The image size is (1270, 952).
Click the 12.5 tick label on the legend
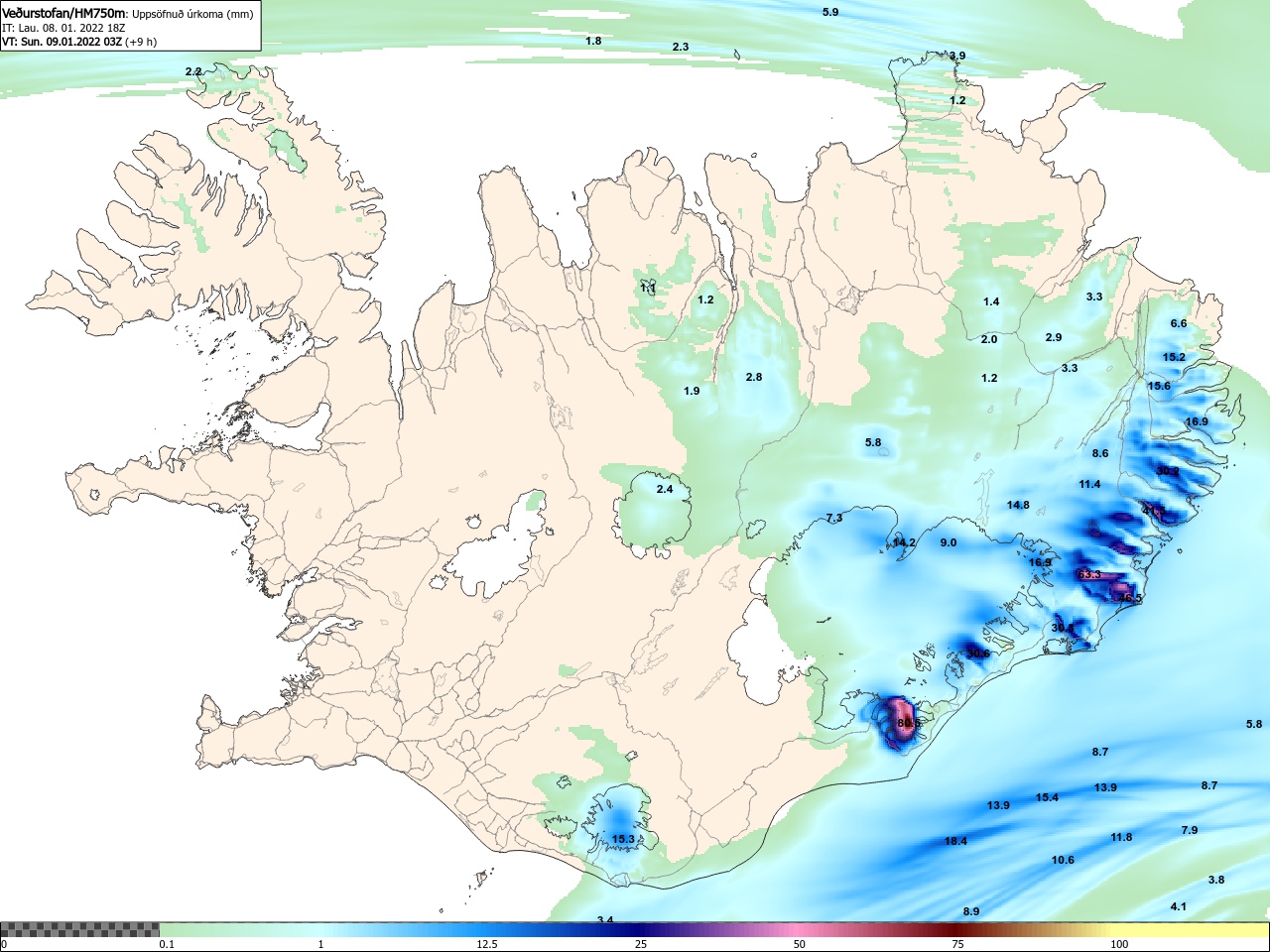tap(487, 945)
